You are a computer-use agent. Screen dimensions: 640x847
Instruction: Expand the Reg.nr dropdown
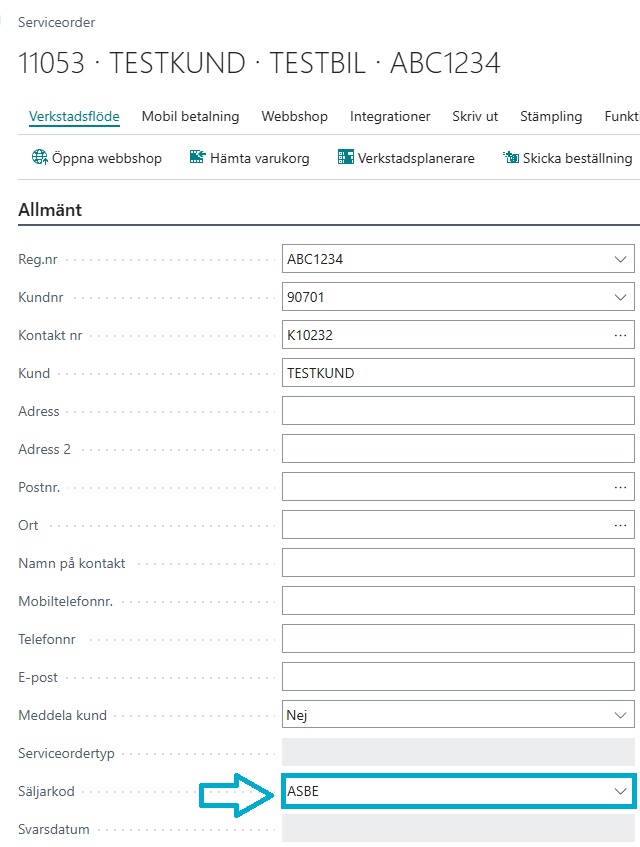click(x=620, y=260)
